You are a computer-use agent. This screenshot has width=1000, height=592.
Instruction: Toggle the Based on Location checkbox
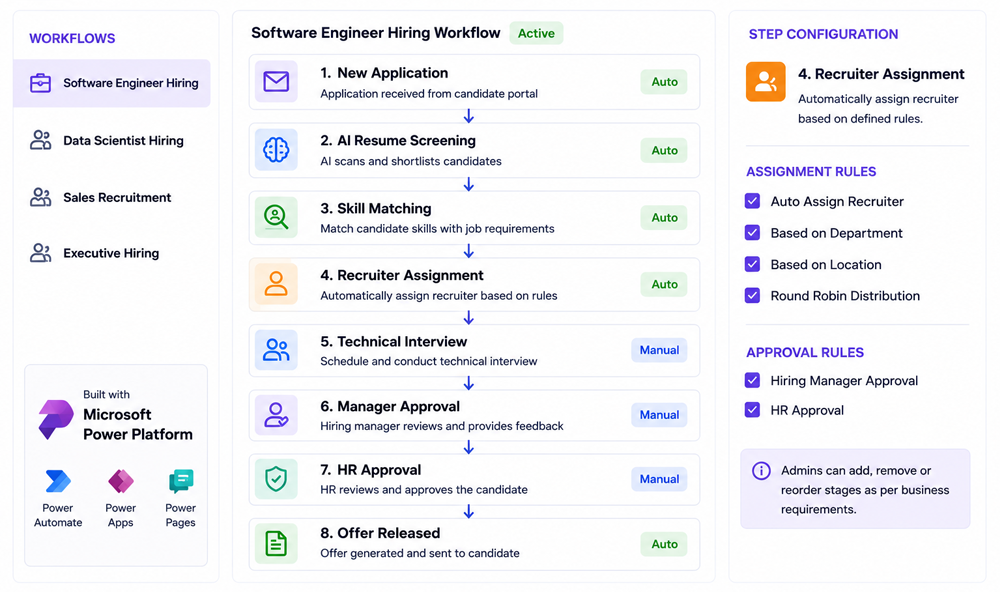pyautogui.click(x=753, y=263)
